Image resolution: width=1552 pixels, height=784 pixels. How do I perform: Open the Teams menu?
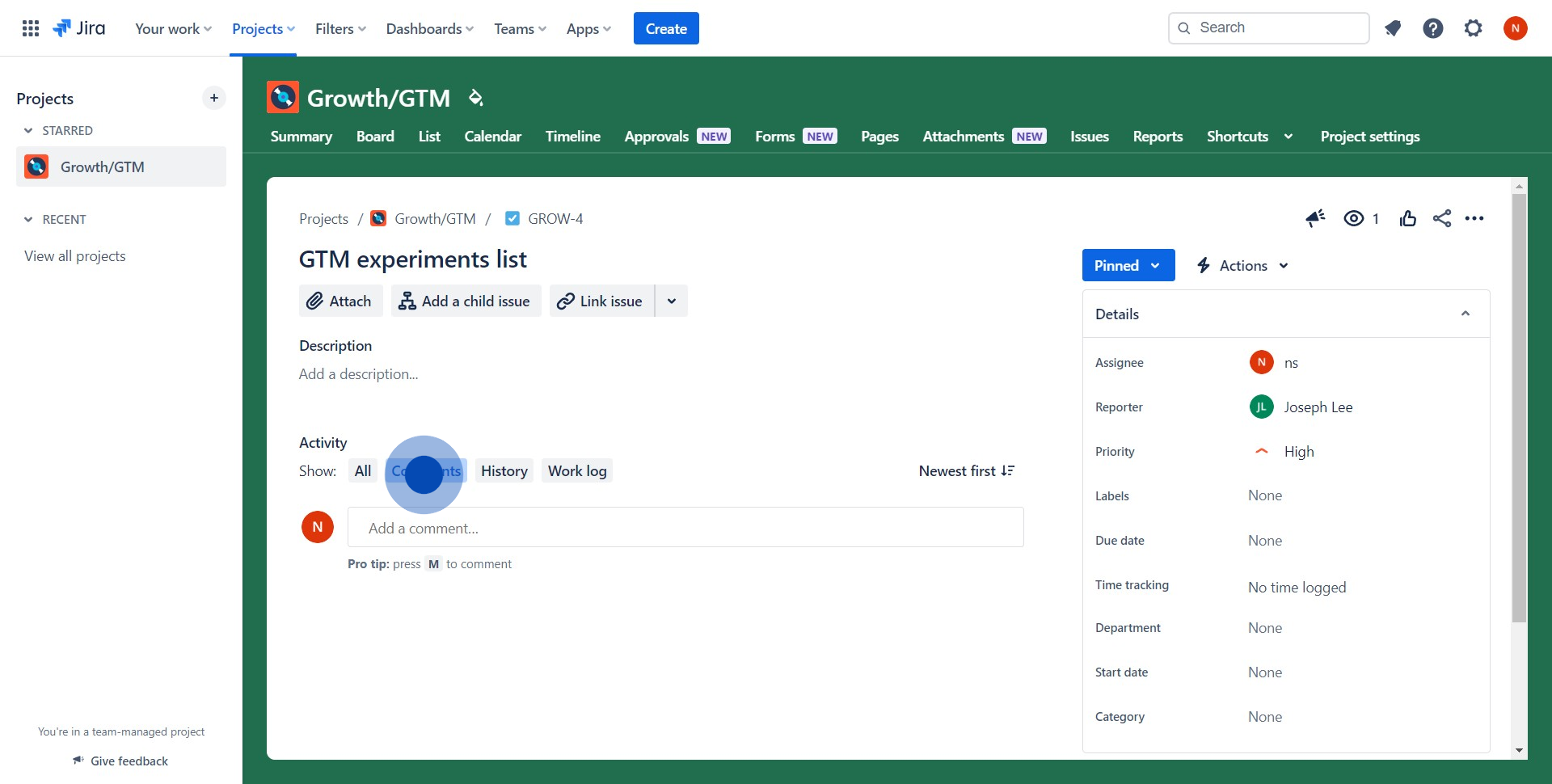pos(520,28)
